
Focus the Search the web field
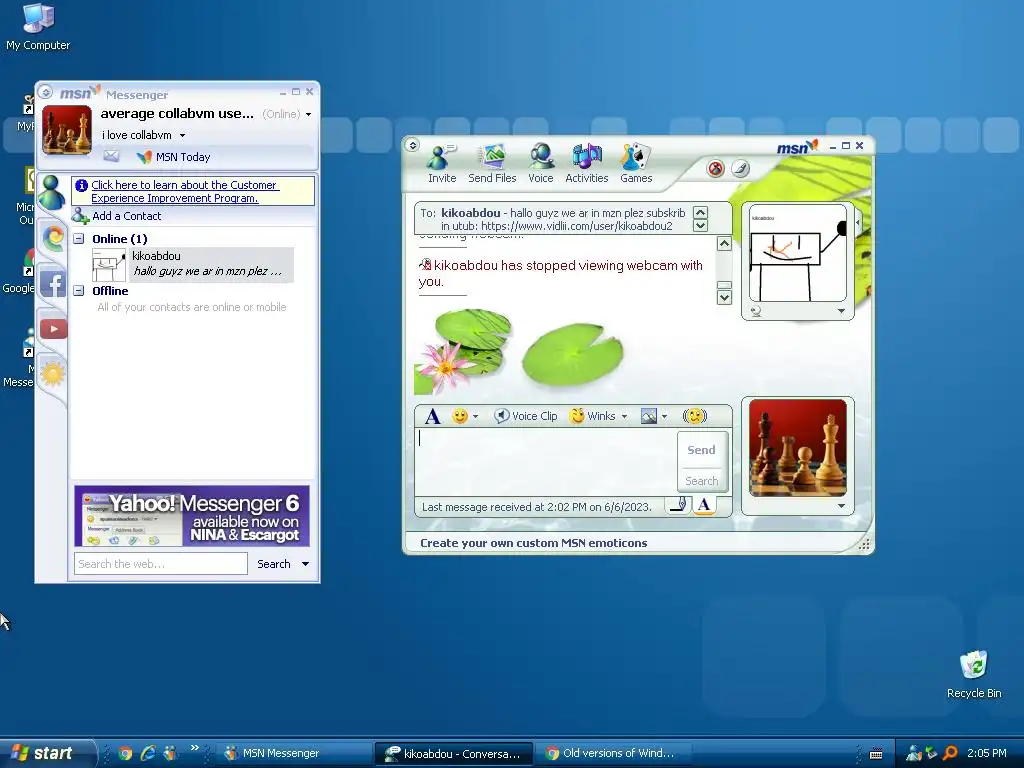pyautogui.click(x=161, y=564)
